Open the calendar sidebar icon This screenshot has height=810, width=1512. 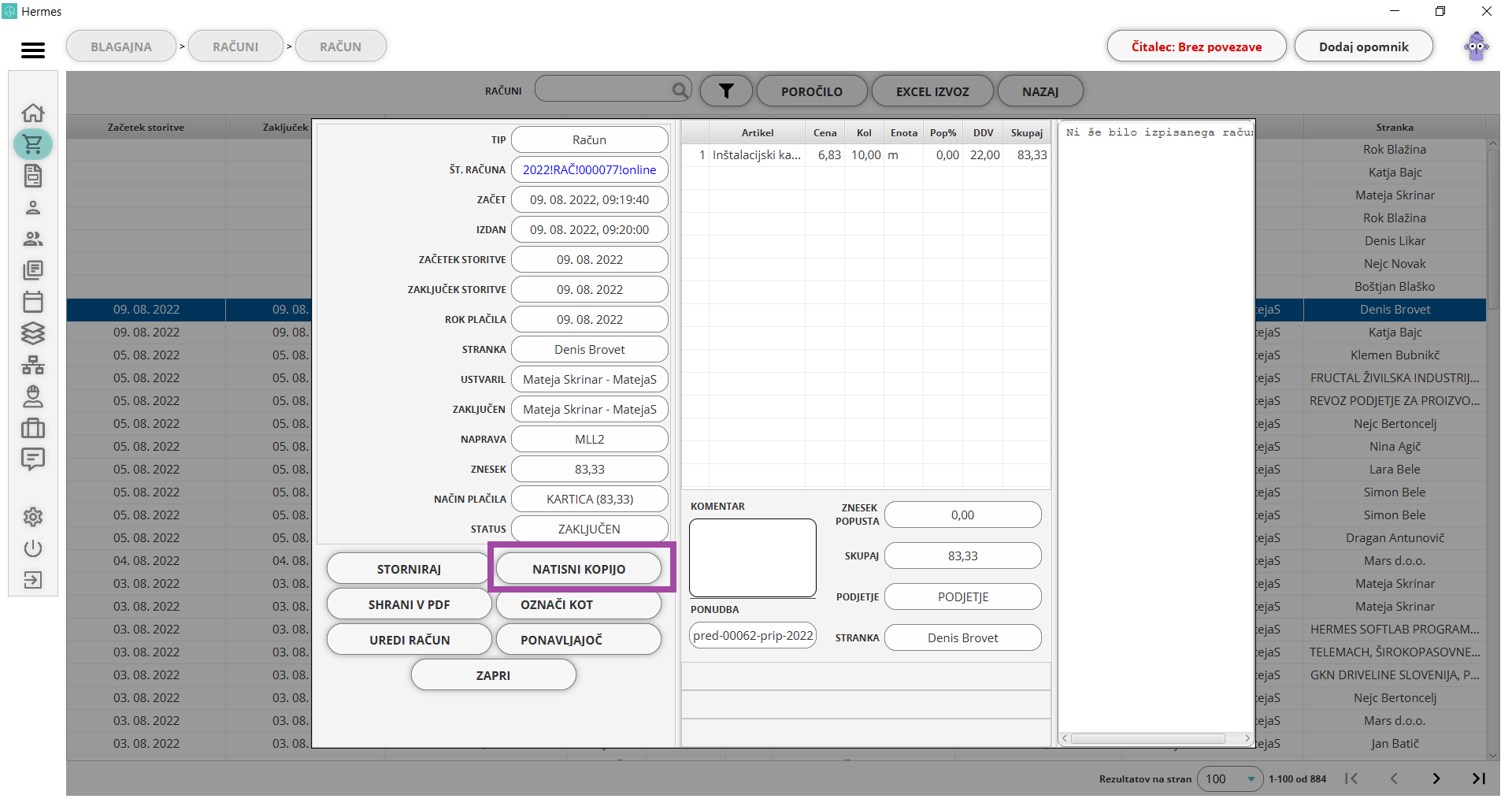pyautogui.click(x=33, y=302)
